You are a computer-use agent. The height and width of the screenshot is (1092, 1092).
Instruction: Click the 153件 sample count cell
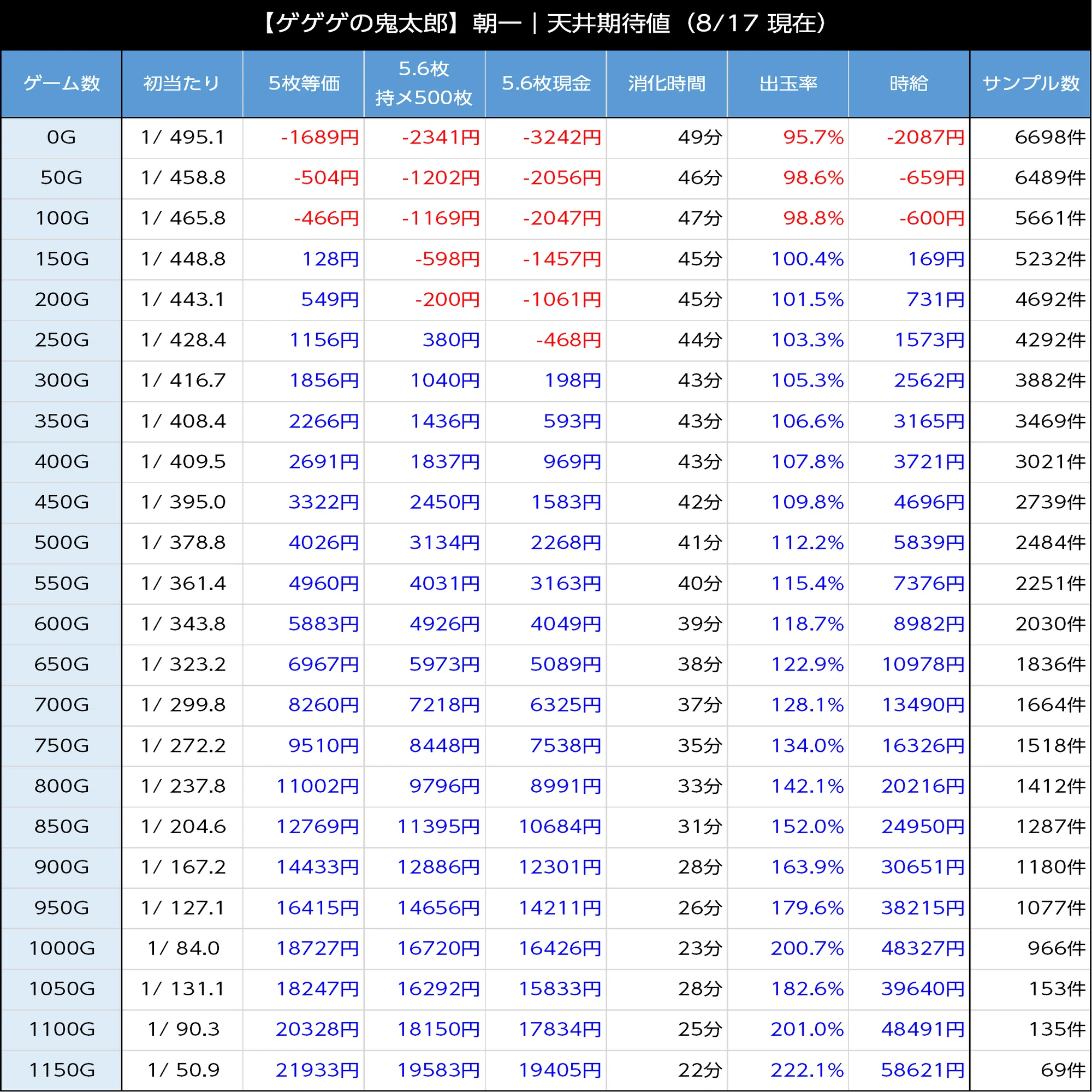click(1031, 989)
